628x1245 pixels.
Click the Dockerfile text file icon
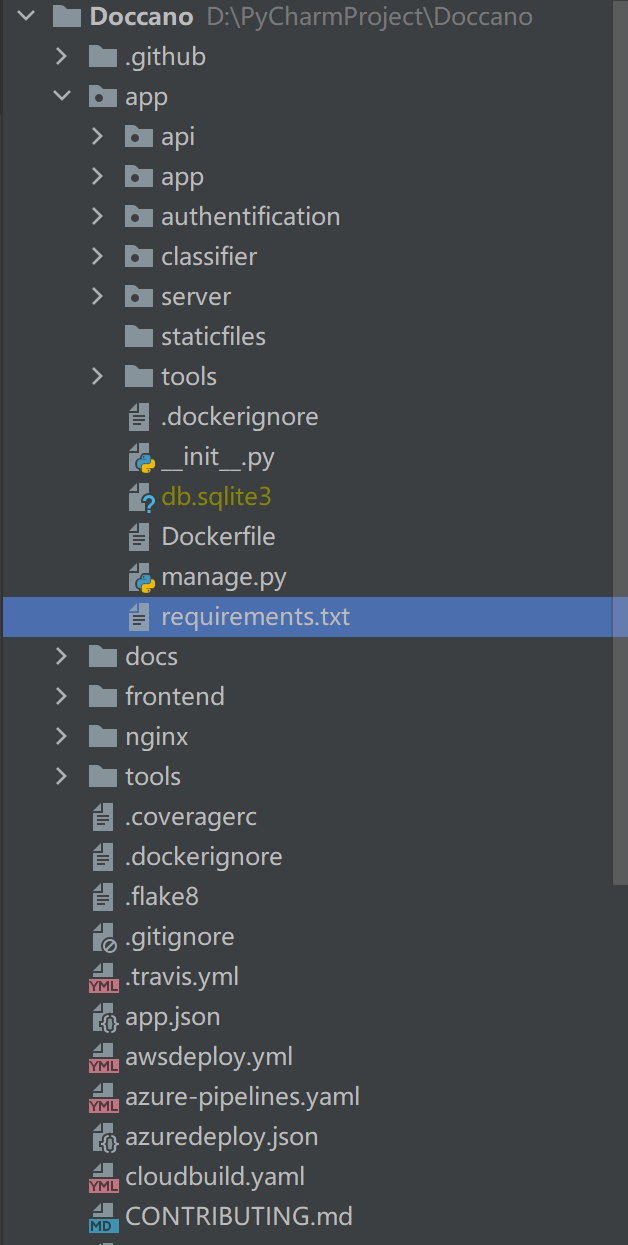(140, 537)
